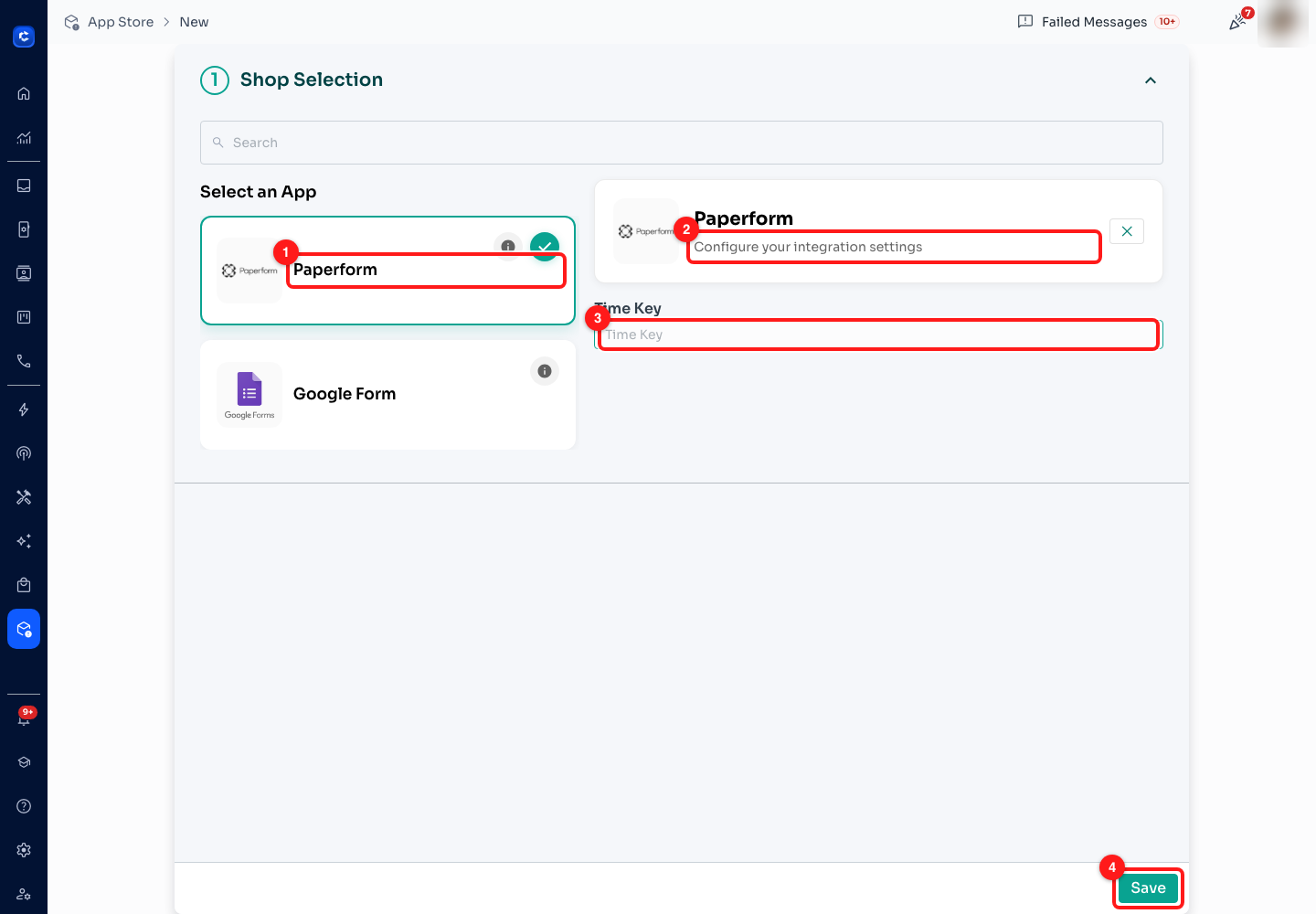Click the Shop Selection heading
1316x914 pixels.
312,80
